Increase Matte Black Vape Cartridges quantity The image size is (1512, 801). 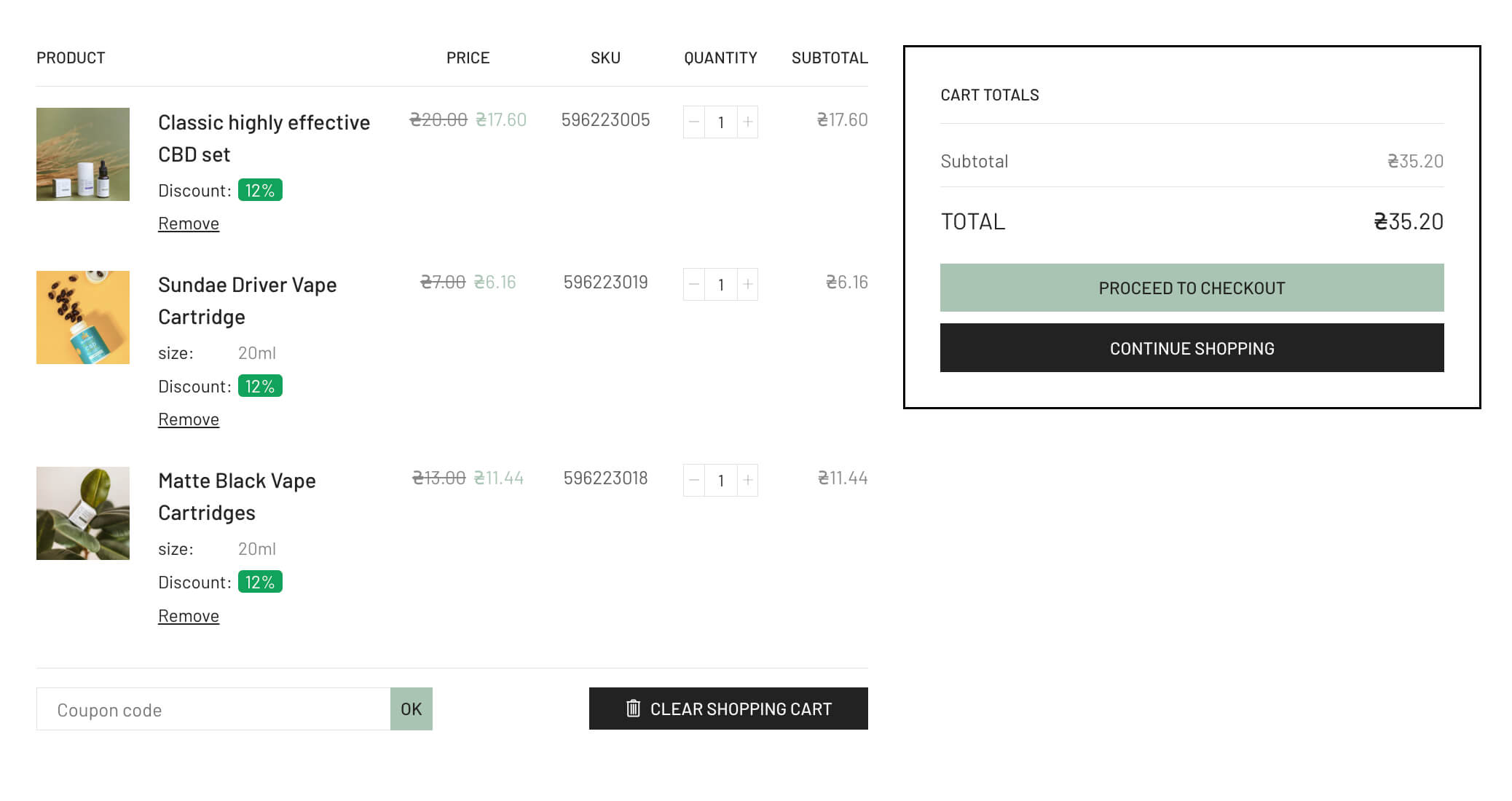pyautogui.click(x=748, y=480)
